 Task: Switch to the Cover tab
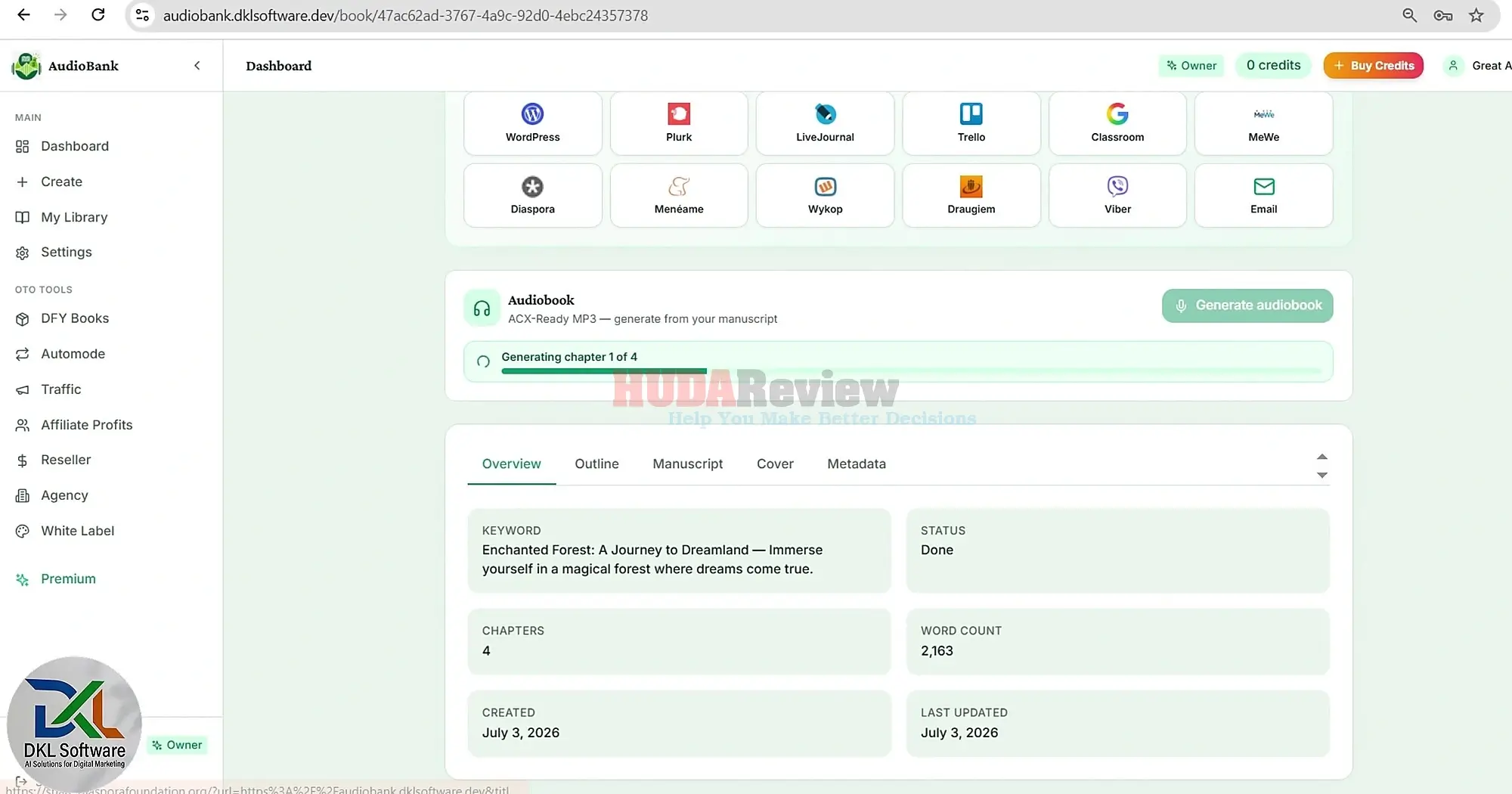point(775,464)
